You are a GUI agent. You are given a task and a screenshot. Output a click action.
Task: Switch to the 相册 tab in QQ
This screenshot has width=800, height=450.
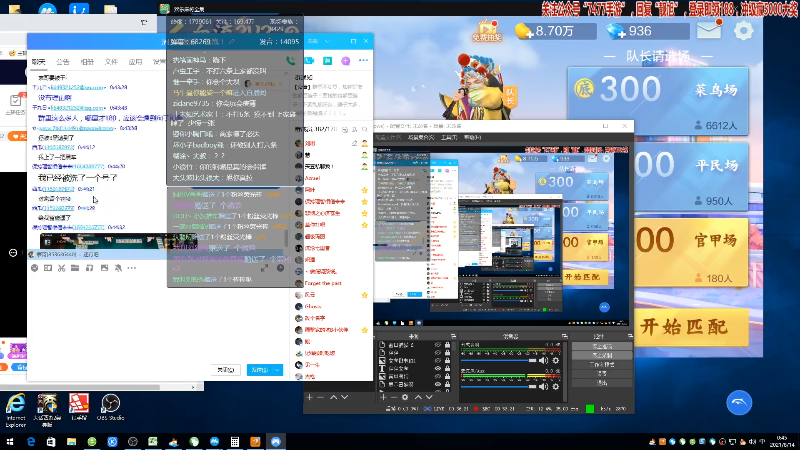pyautogui.click(x=87, y=62)
